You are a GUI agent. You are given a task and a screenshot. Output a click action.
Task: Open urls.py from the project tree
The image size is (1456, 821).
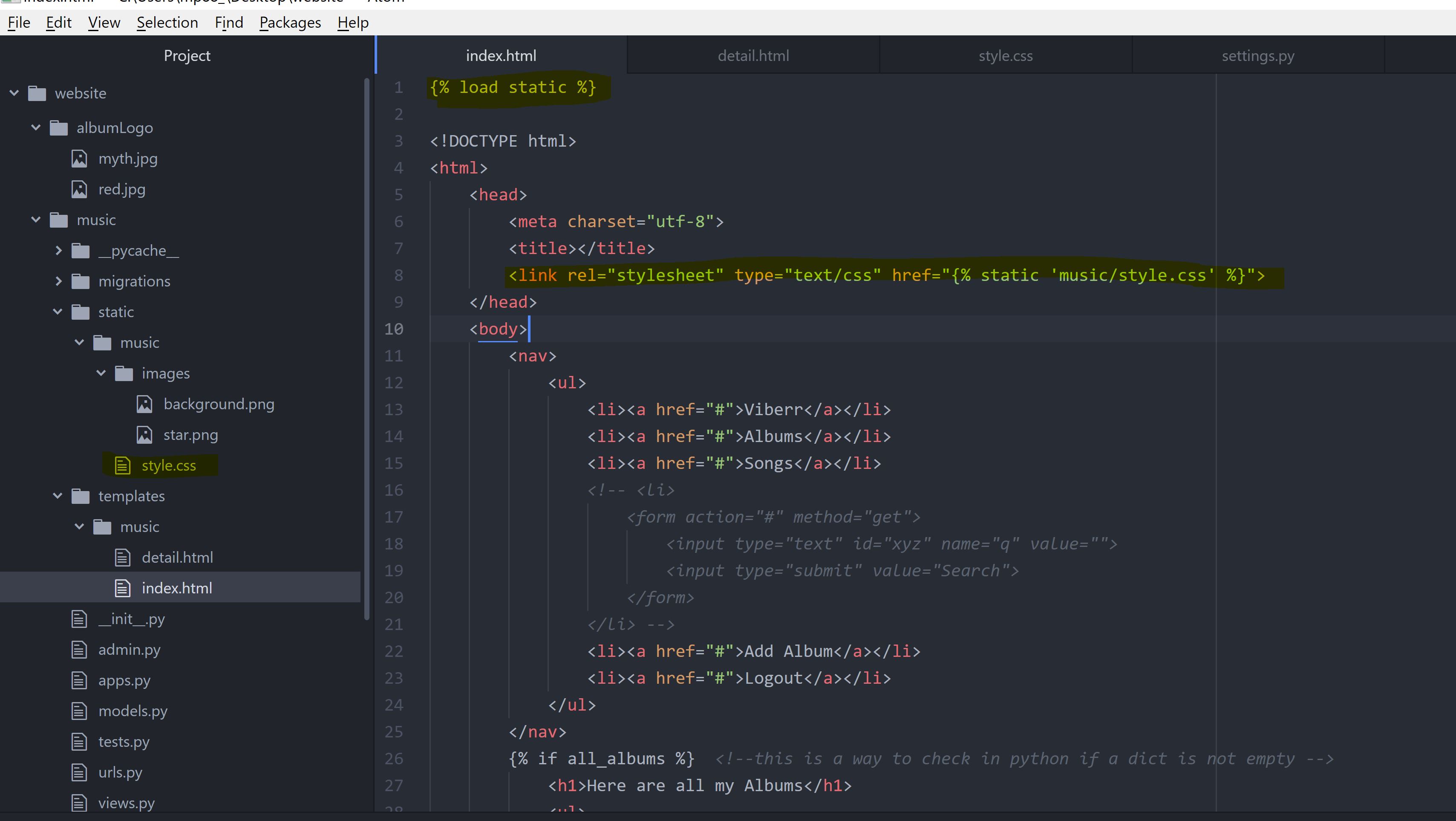pyautogui.click(x=120, y=772)
